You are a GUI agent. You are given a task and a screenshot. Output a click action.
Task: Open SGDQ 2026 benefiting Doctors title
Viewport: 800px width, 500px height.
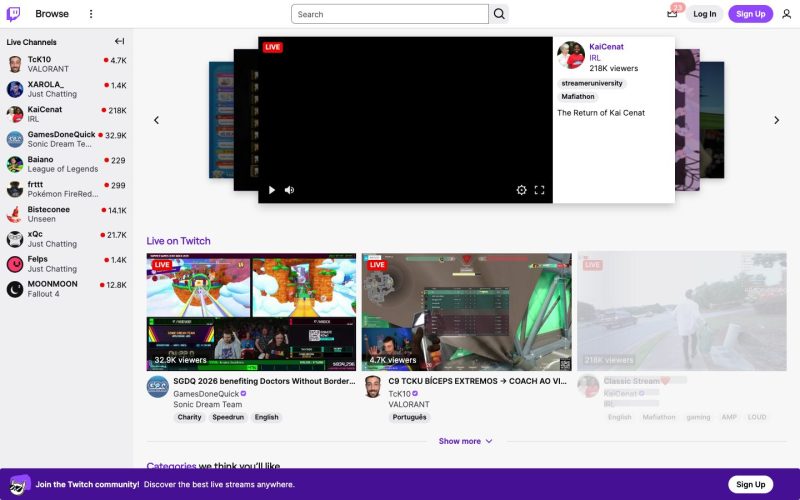[x=264, y=381]
